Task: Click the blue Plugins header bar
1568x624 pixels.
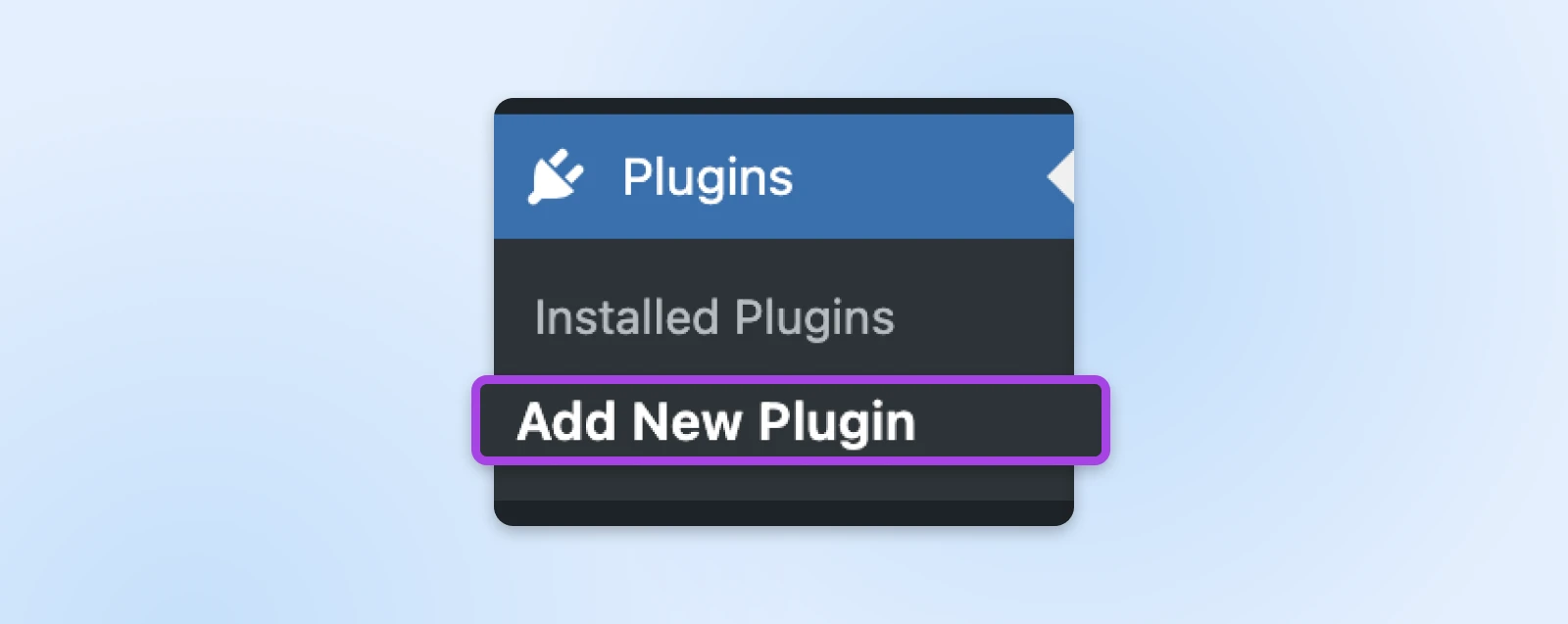Action: [784, 176]
